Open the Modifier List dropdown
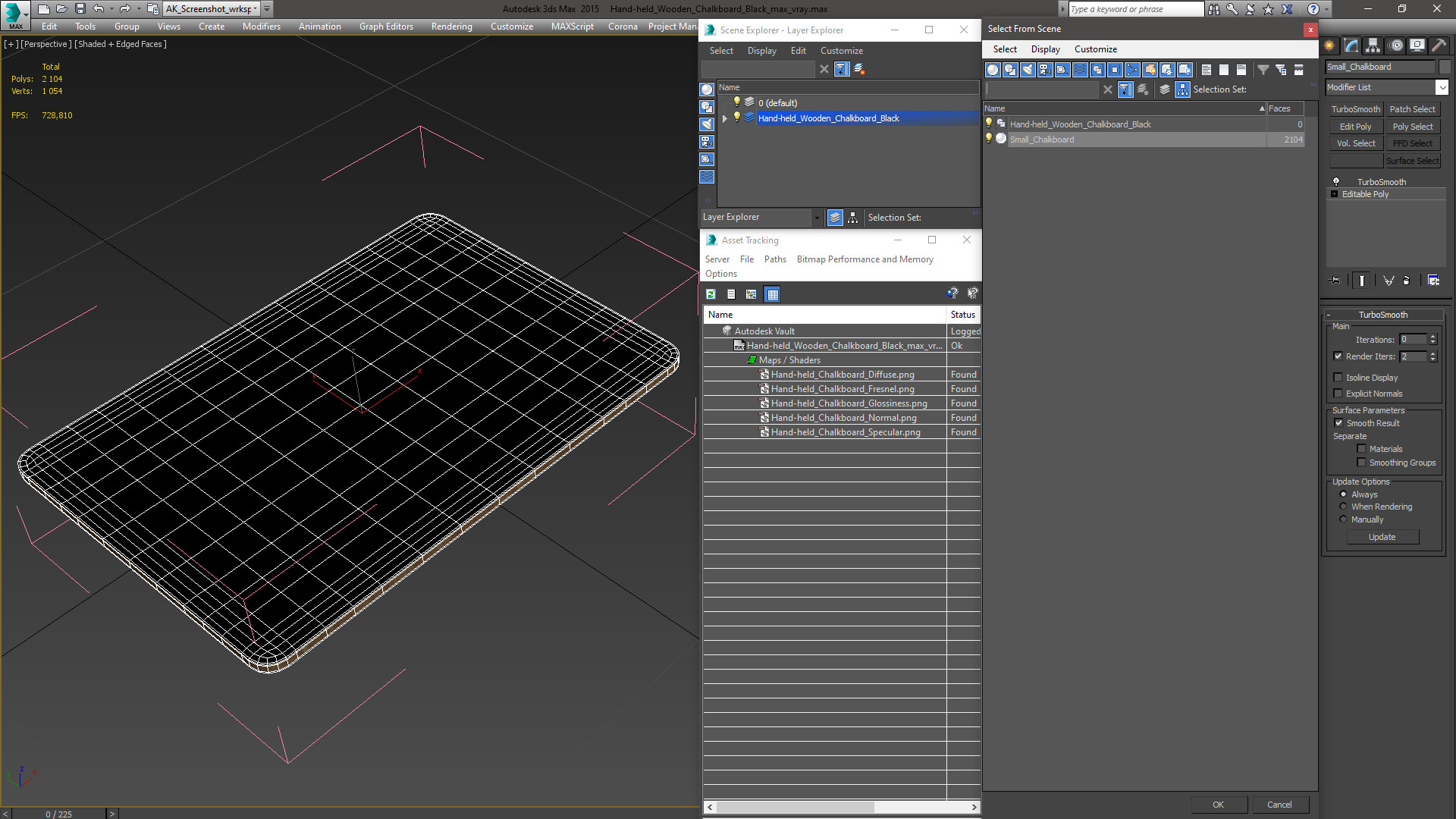Screen dimensions: 1456x819 (1442, 87)
